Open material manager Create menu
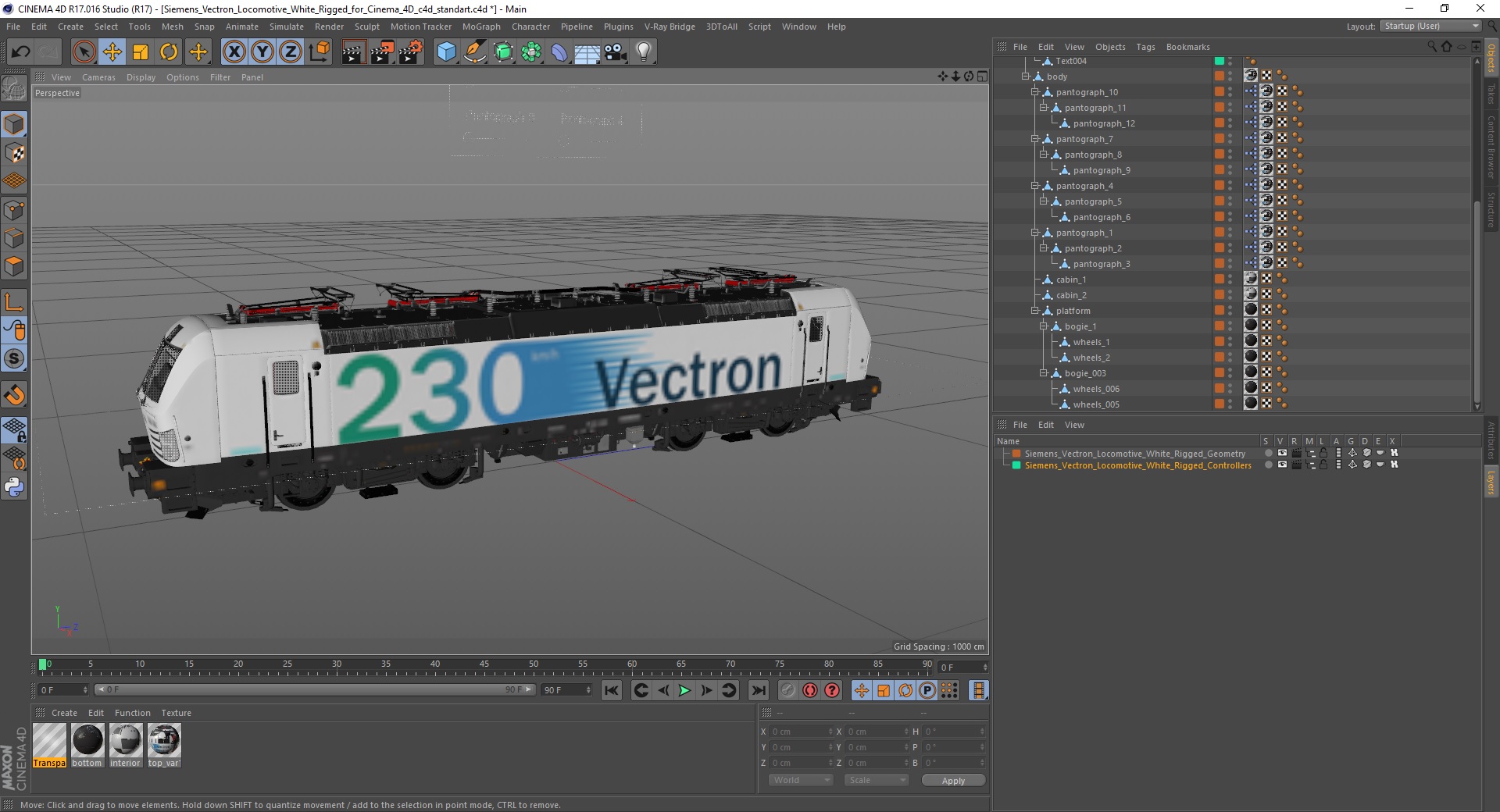Image resolution: width=1500 pixels, height=812 pixels. [64, 713]
